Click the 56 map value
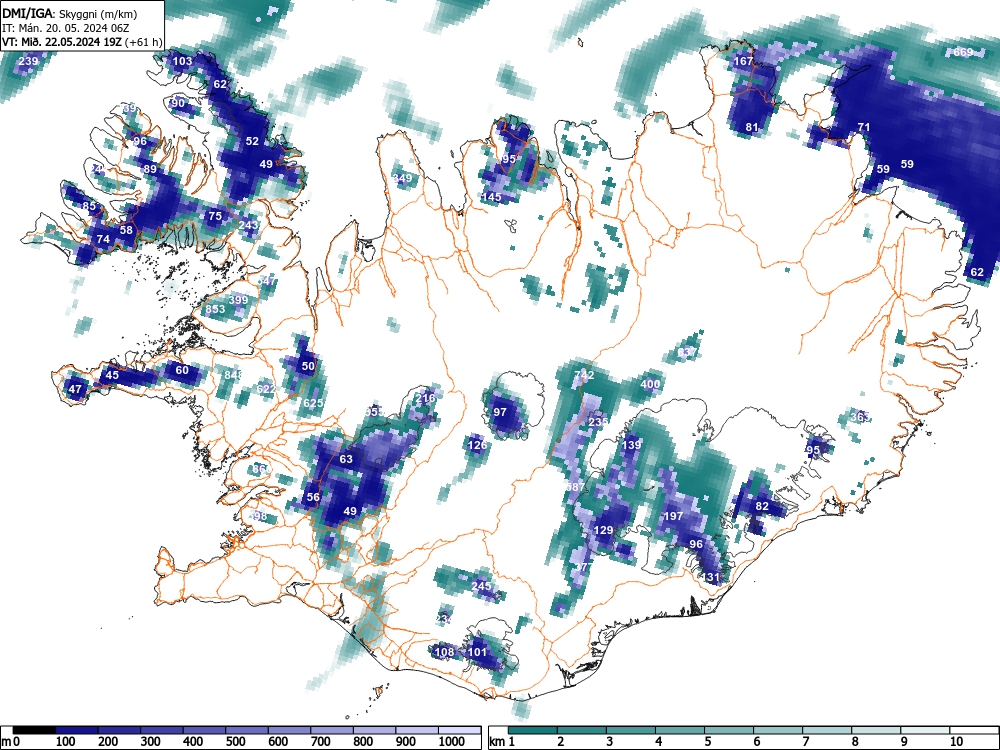 [313, 497]
